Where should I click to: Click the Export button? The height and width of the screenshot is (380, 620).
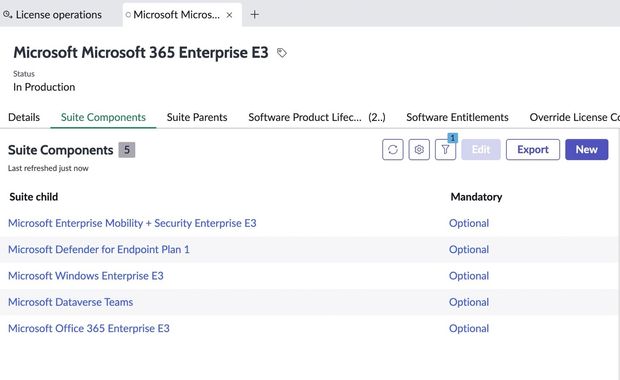coord(533,149)
